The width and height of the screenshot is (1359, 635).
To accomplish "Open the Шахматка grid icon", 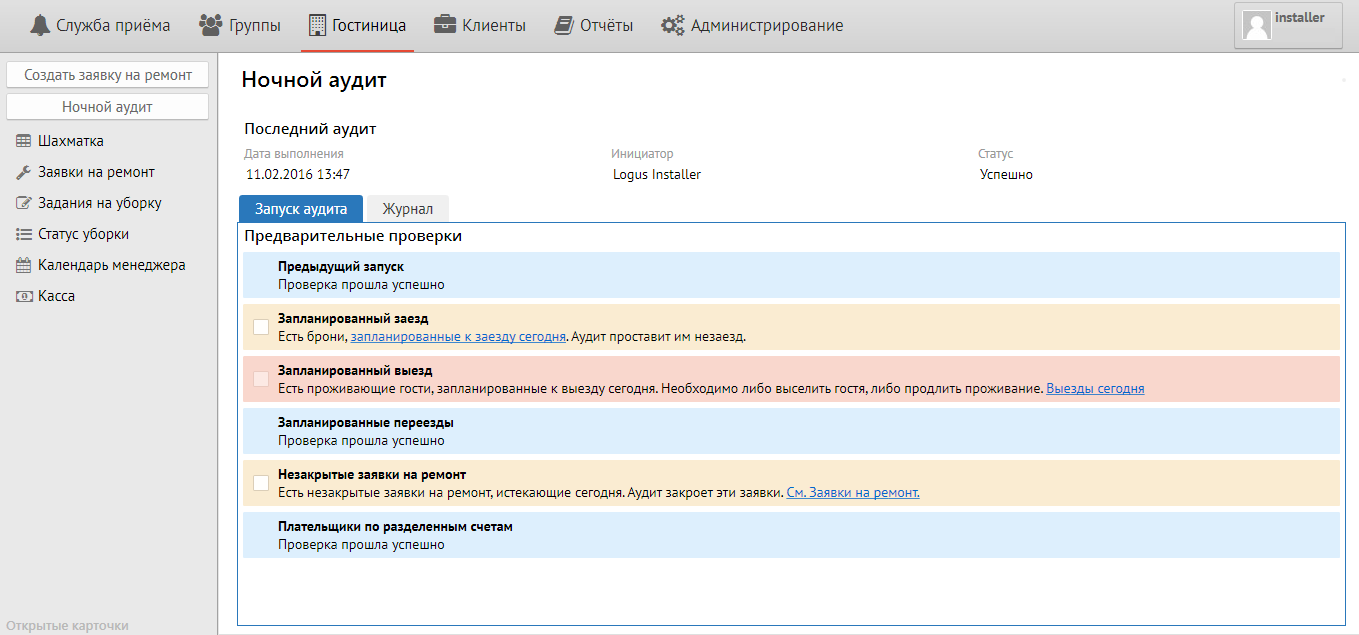I will pos(24,141).
